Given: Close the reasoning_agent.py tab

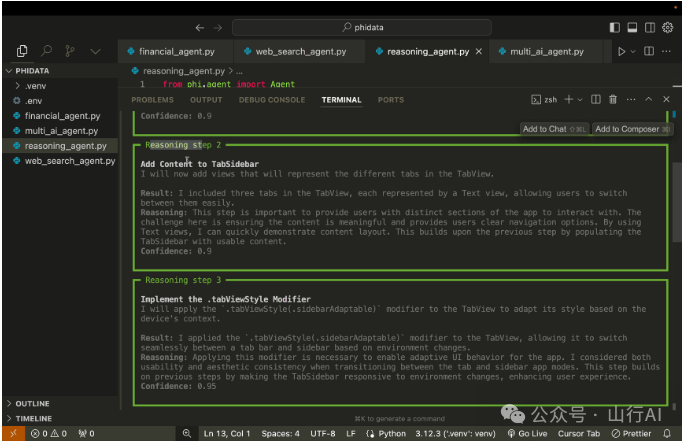Looking at the screenshot, I should [x=479, y=51].
